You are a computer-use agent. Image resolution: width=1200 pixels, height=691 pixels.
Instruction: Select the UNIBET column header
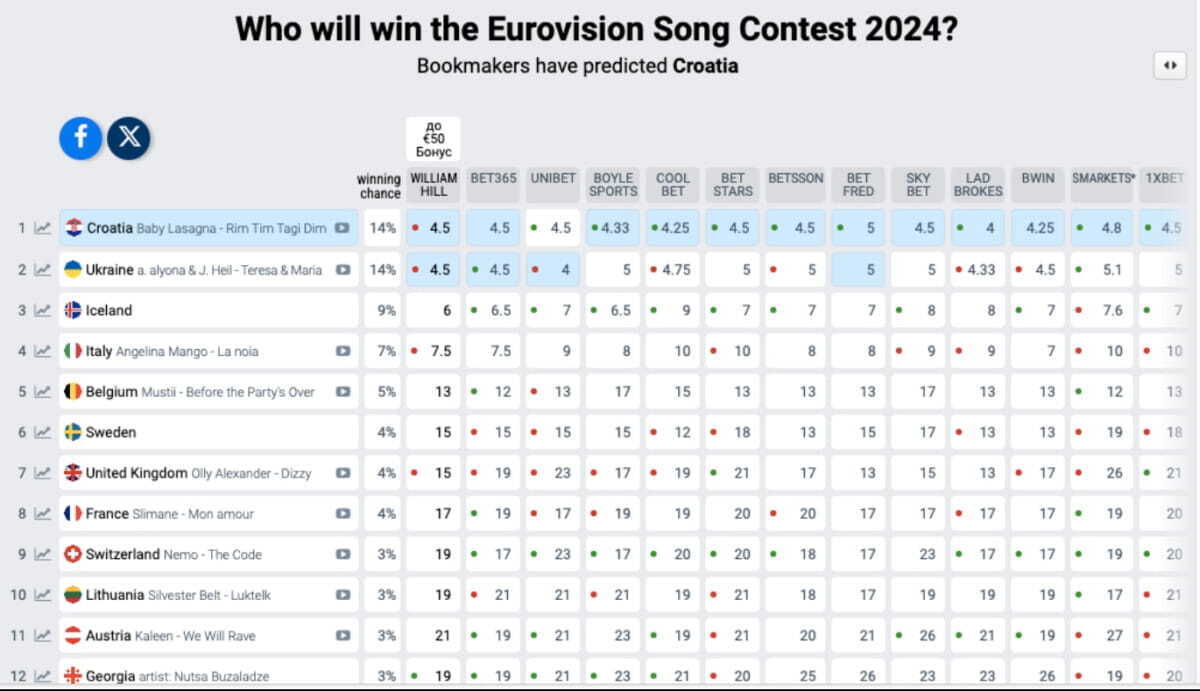(554, 178)
